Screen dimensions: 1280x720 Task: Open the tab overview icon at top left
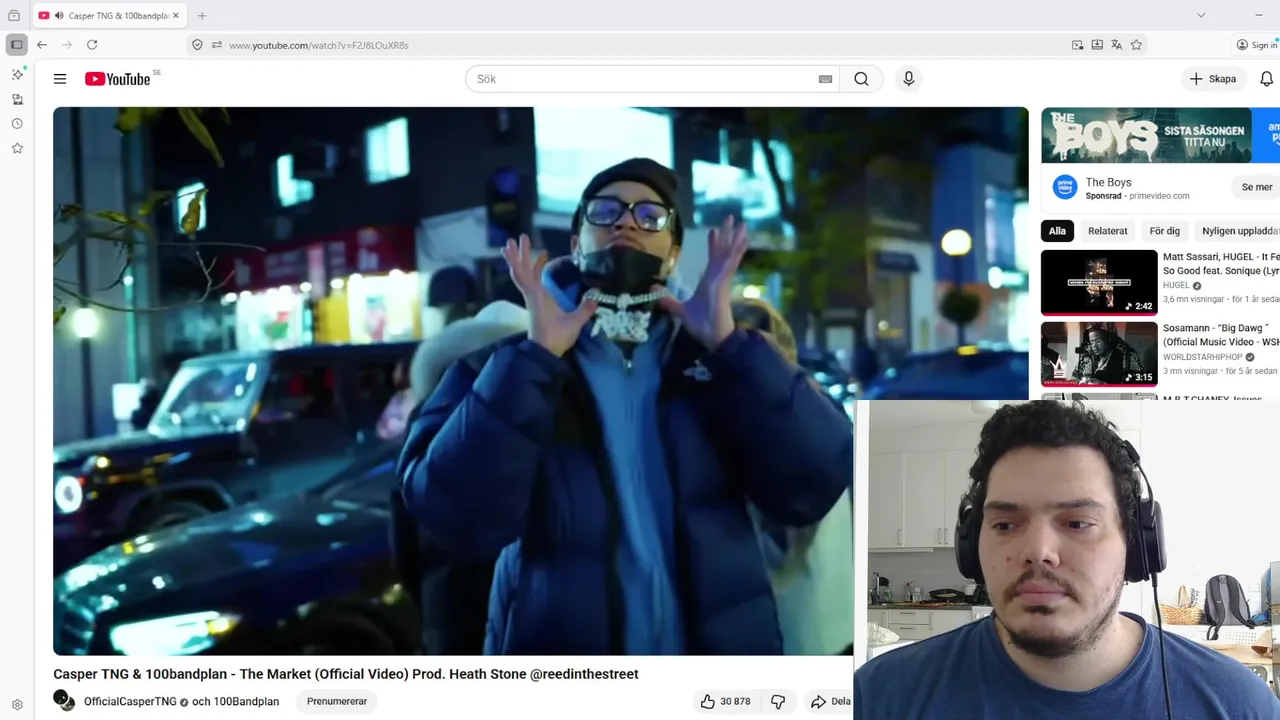point(14,16)
